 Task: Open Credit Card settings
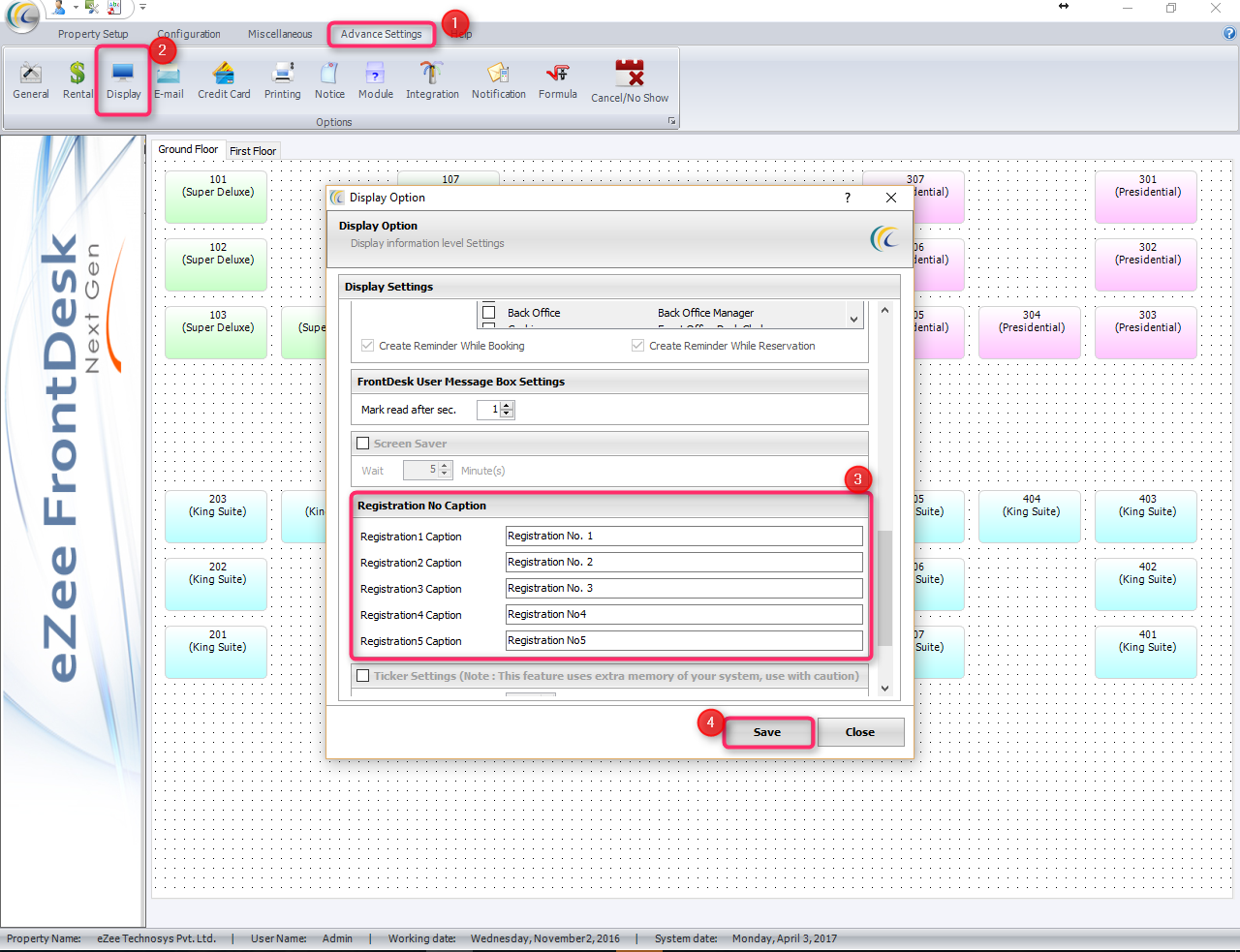(x=224, y=80)
